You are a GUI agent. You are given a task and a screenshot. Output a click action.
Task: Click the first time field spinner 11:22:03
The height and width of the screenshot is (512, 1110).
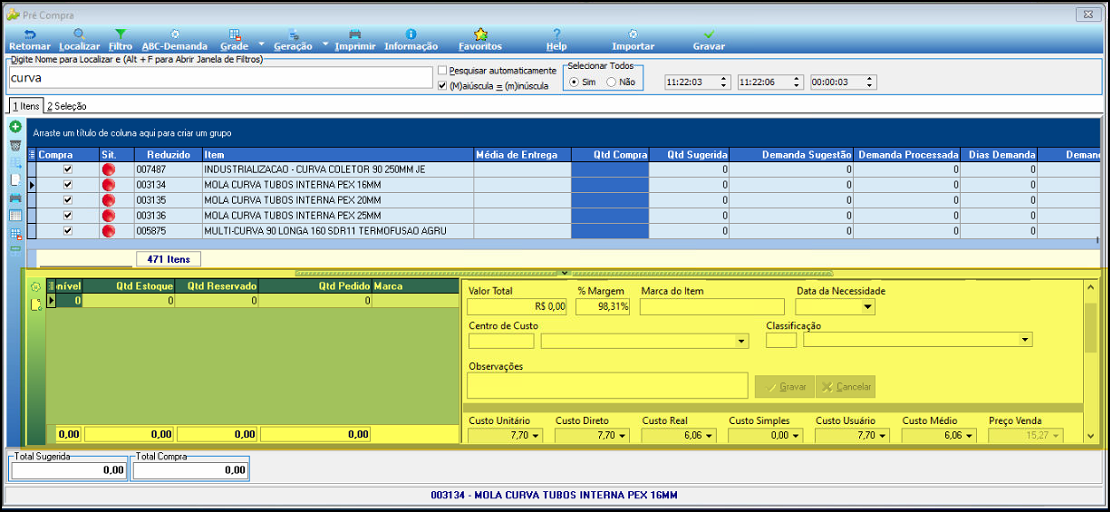tap(723, 82)
